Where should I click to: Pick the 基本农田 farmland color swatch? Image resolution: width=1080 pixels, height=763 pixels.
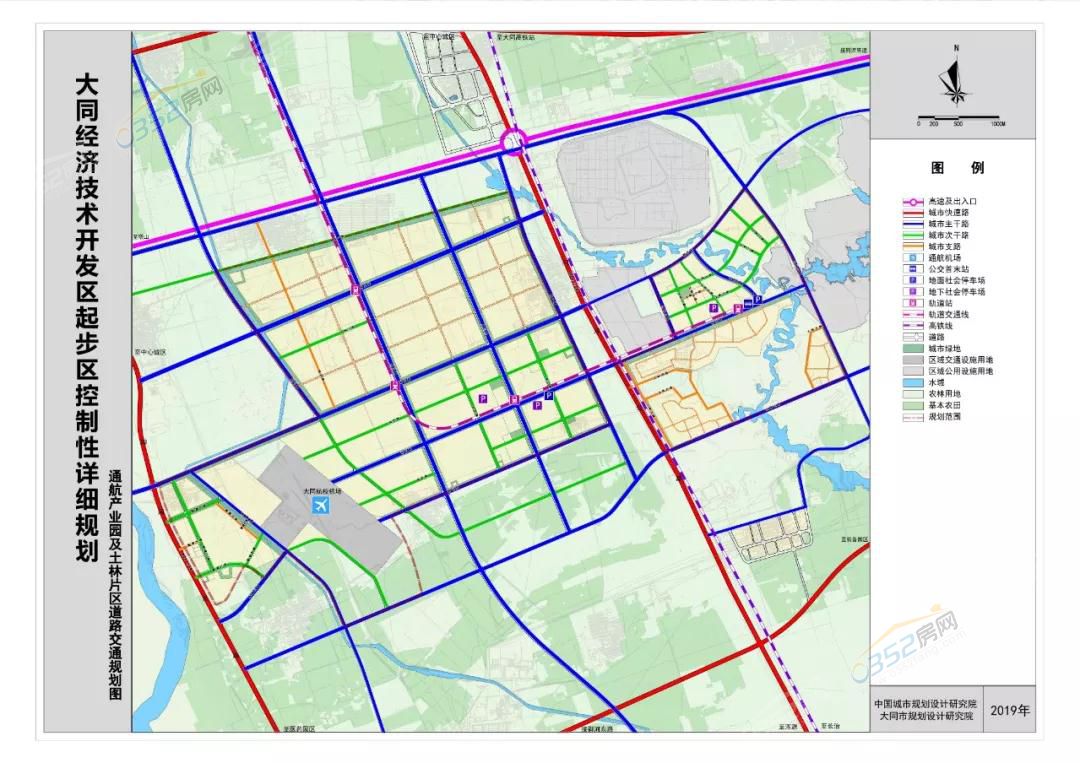(x=911, y=405)
